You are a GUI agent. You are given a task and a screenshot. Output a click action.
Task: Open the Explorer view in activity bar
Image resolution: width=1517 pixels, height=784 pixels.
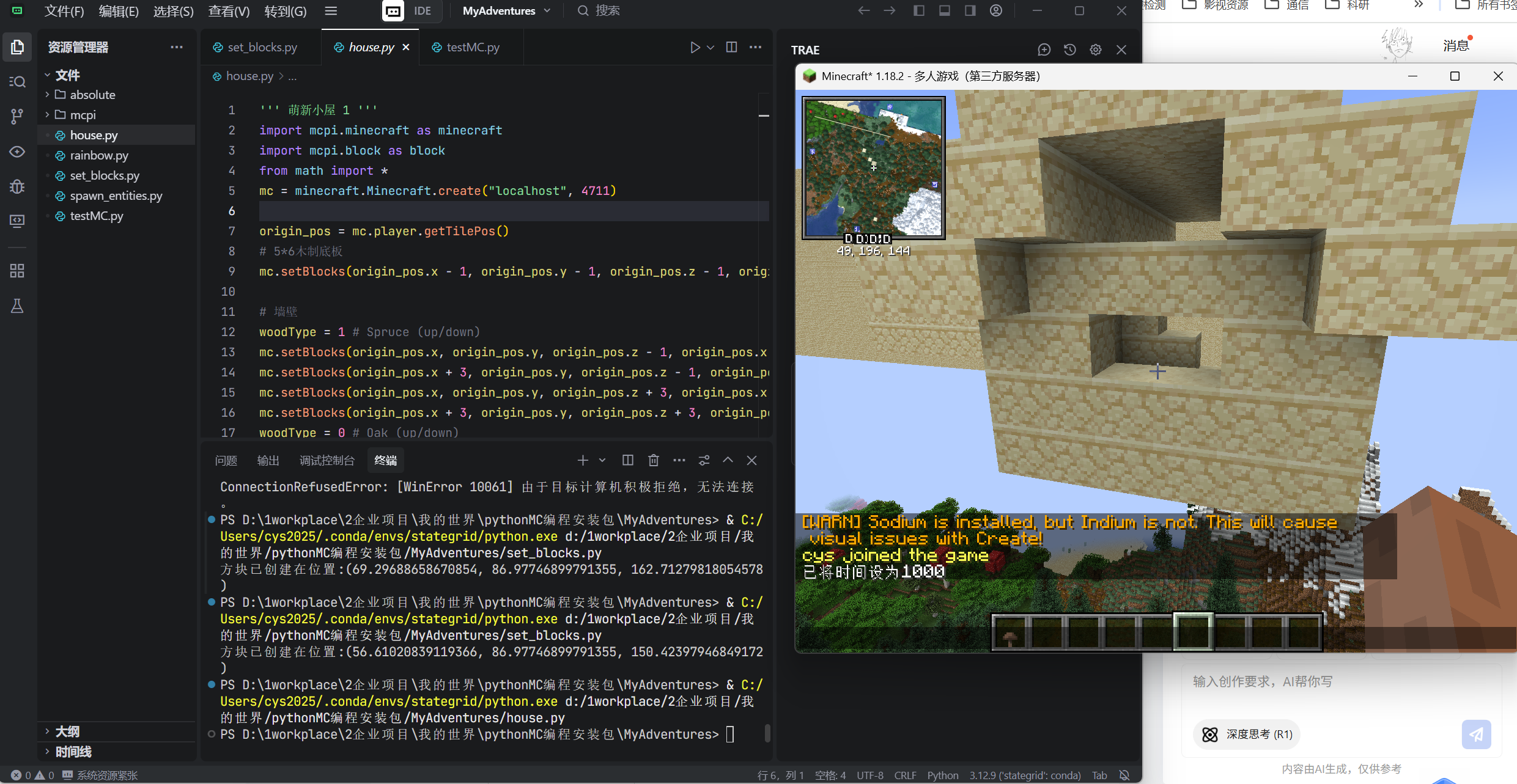click(17, 47)
